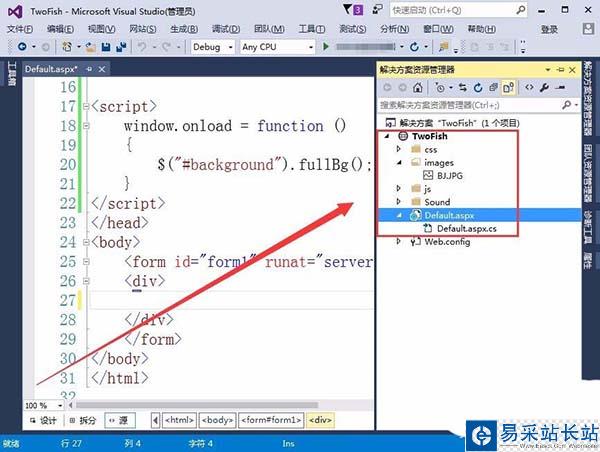Open the Any CPU platform dropdown

(x=311, y=47)
